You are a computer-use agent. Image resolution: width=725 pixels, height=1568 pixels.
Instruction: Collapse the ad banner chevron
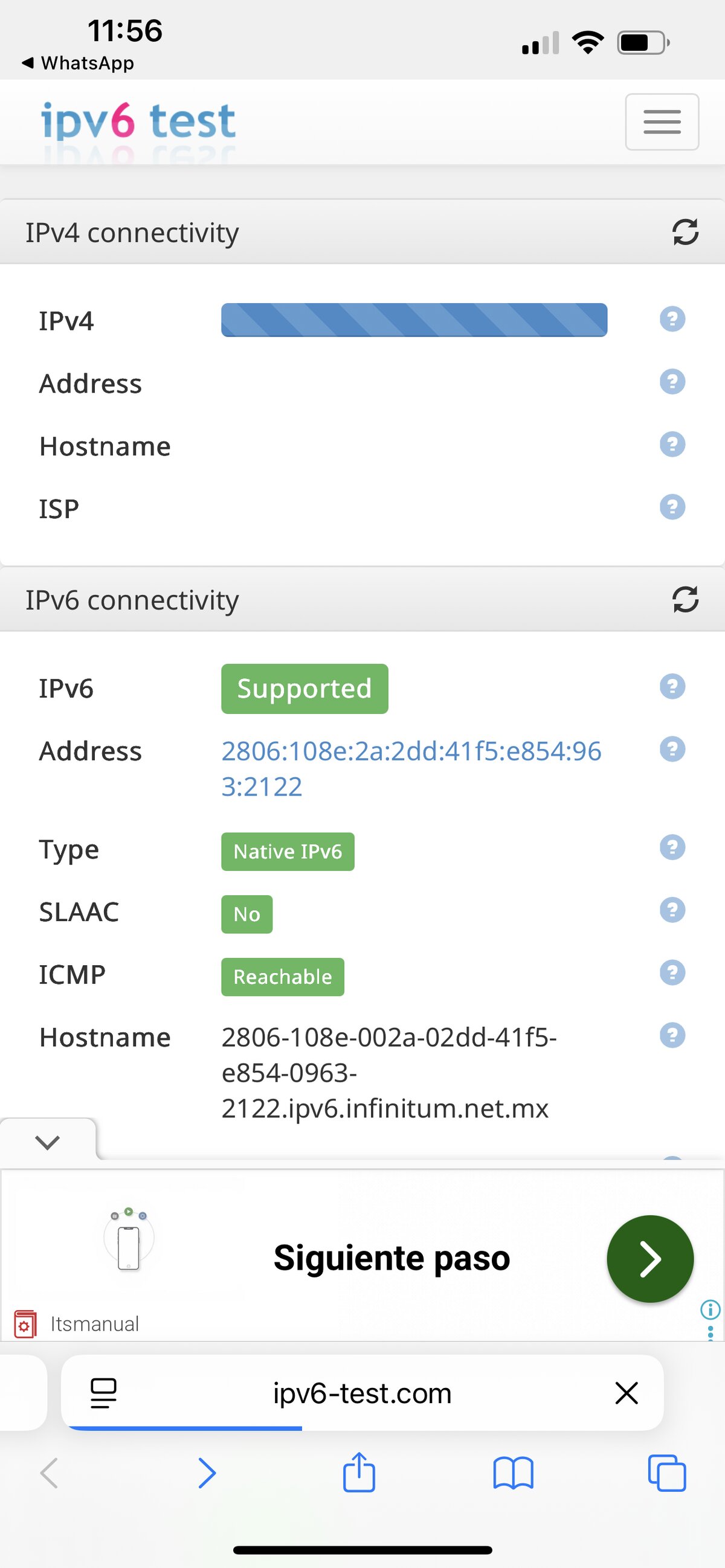pos(48,1142)
